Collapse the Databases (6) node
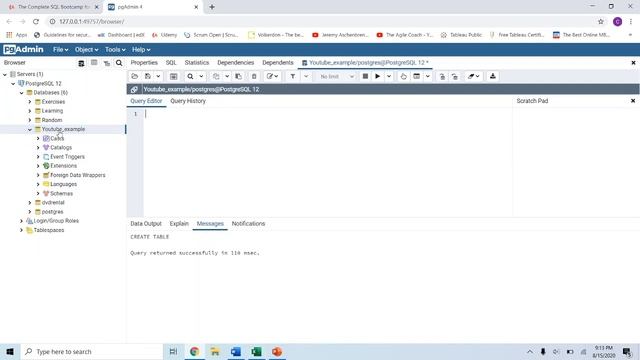The width and height of the screenshot is (640, 360). (22, 93)
